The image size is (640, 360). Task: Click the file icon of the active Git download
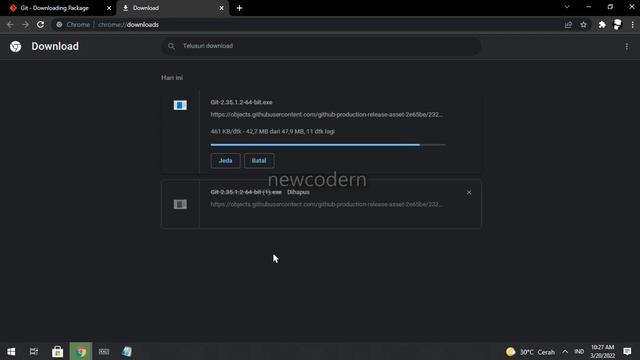180,105
